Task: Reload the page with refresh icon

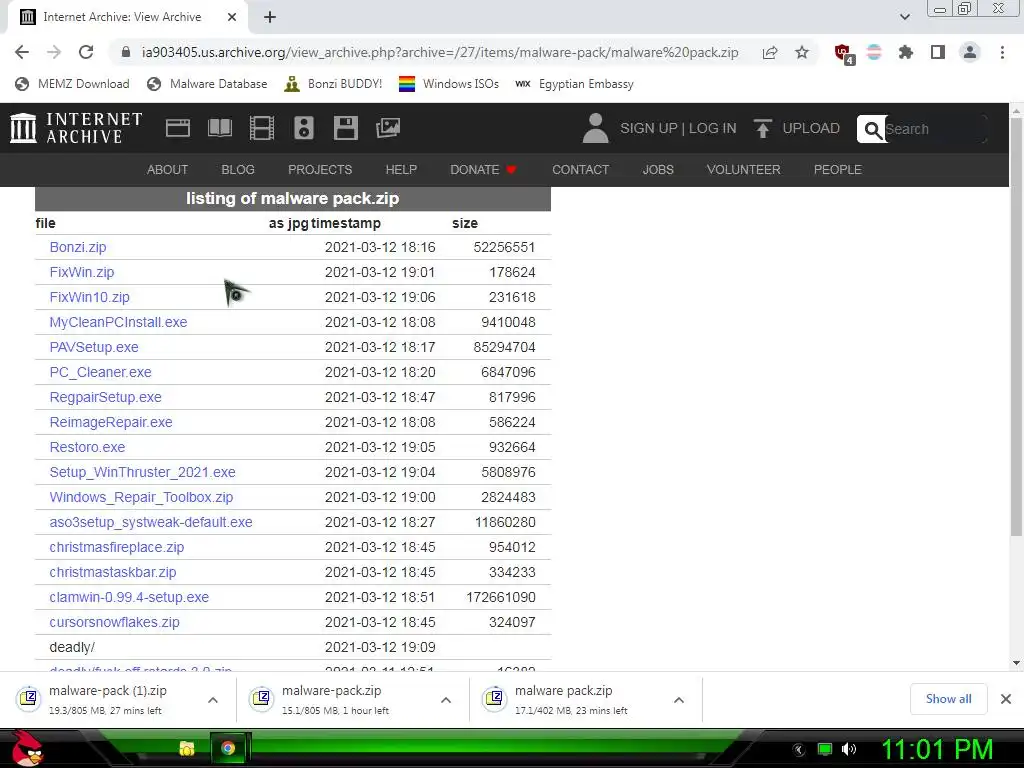Action: coord(86,52)
